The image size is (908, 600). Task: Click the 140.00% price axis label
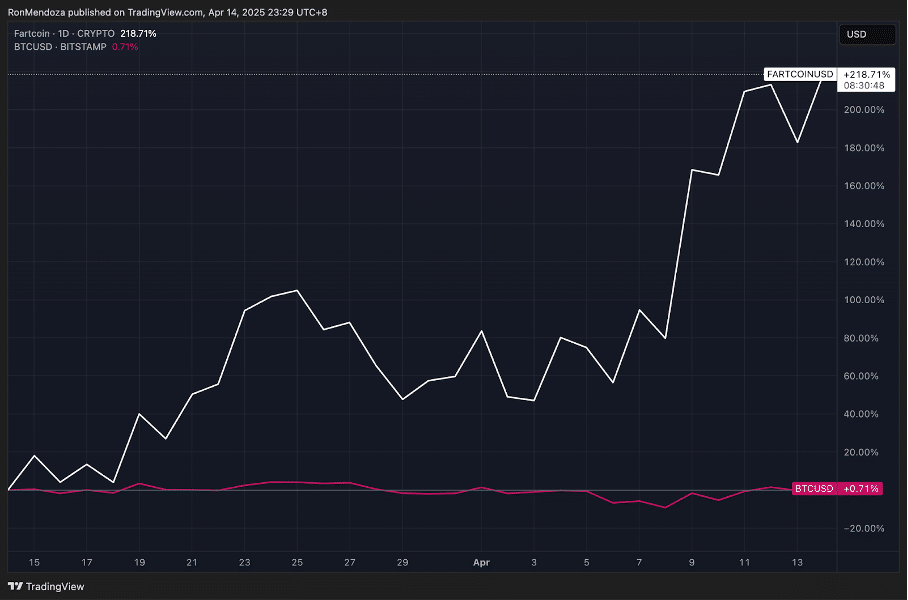pos(864,224)
